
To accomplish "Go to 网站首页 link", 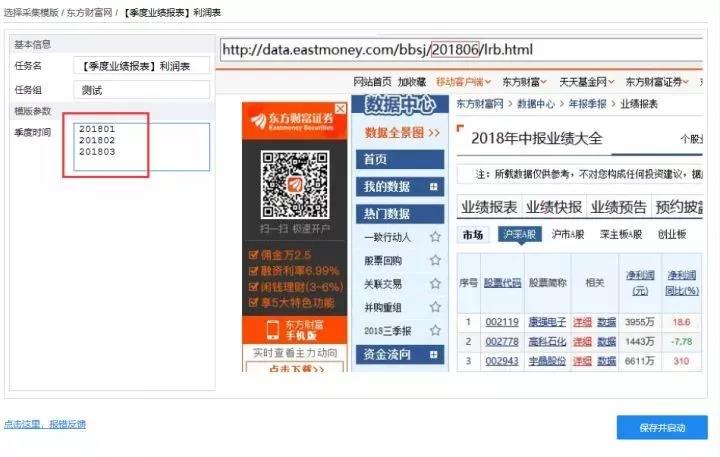I will (372, 82).
